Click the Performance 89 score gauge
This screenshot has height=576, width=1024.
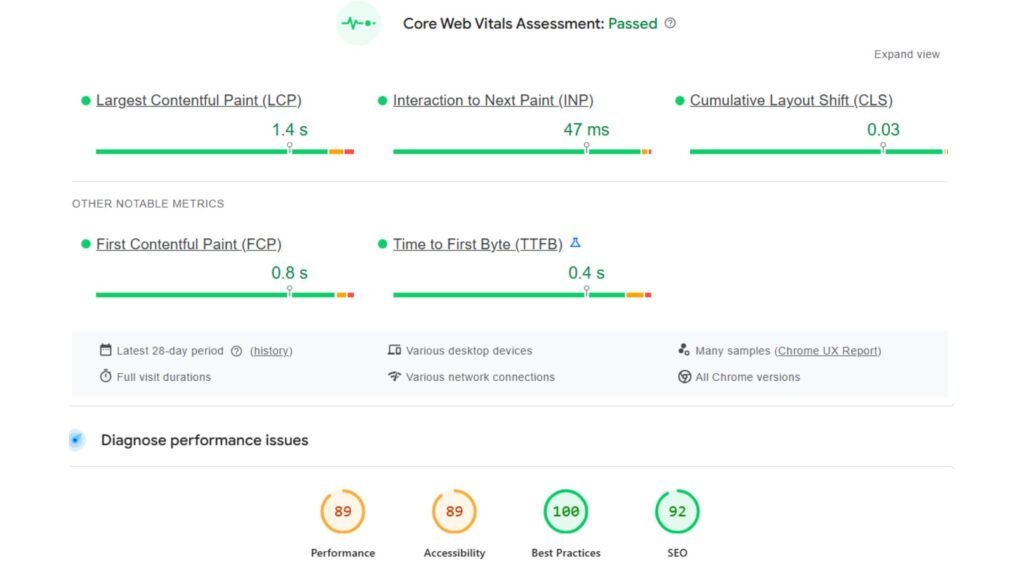tap(343, 511)
